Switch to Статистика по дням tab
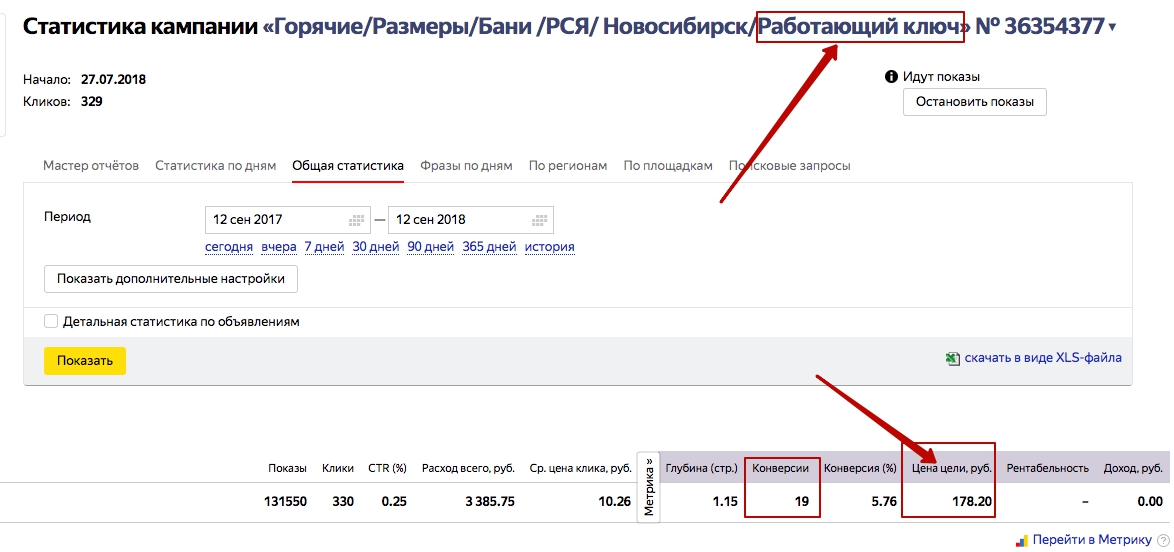This screenshot has height=552, width=1174. (x=216, y=166)
